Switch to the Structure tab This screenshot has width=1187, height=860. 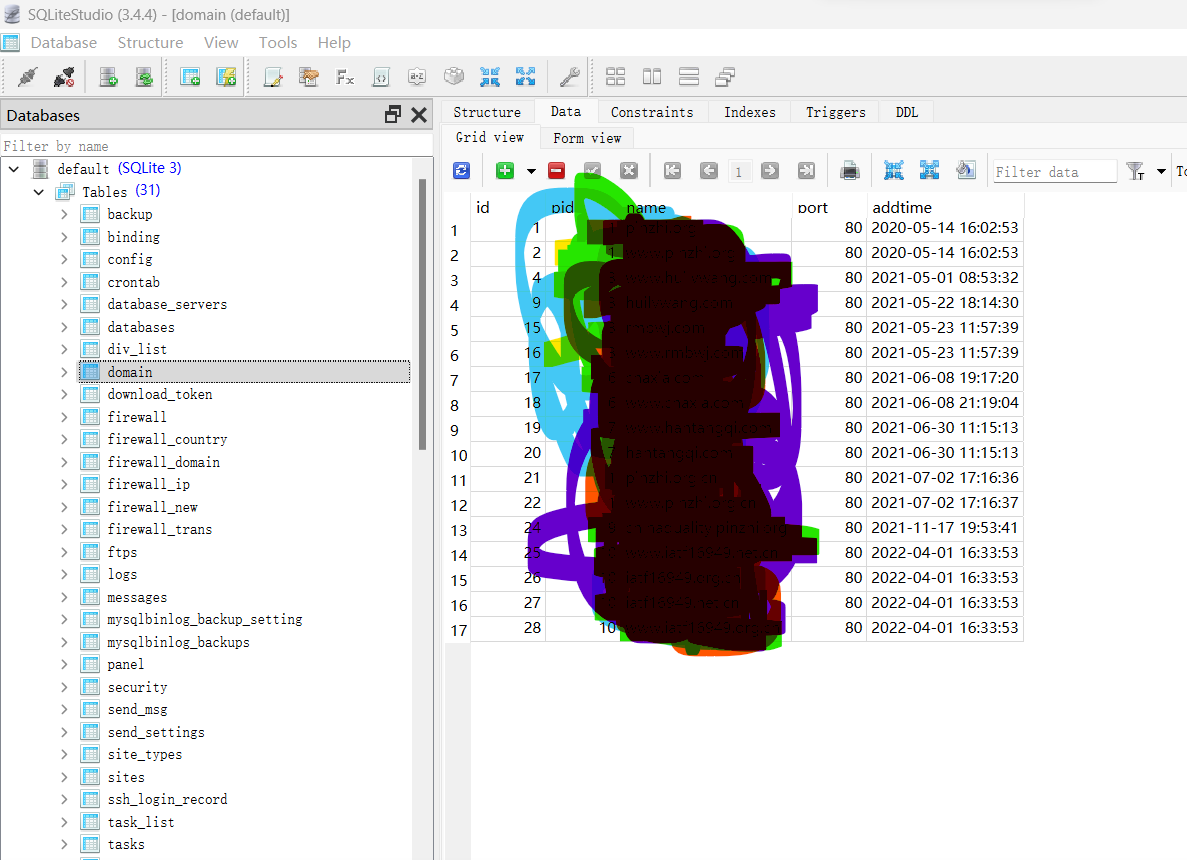[487, 112]
